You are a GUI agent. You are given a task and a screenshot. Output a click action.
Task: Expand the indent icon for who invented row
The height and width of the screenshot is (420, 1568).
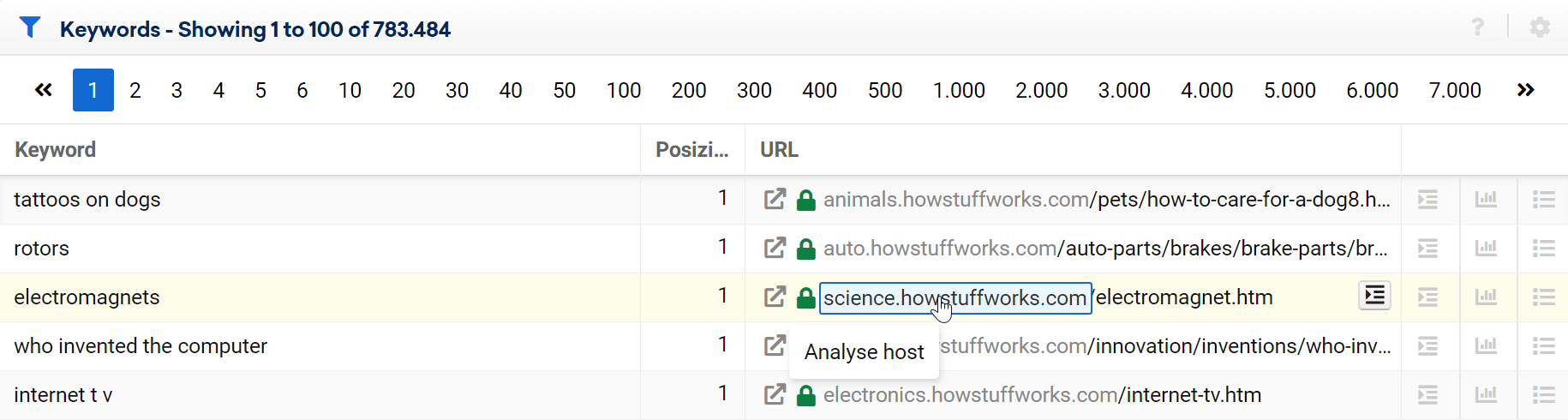pos(1427,346)
